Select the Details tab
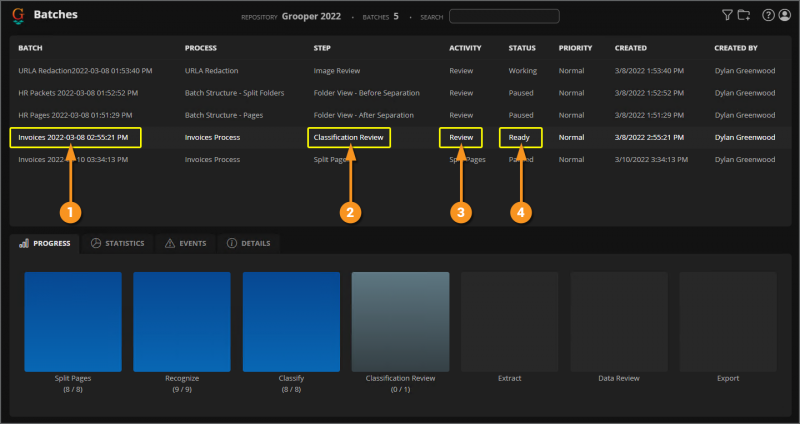This screenshot has width=800, height=424. (248, 243)
